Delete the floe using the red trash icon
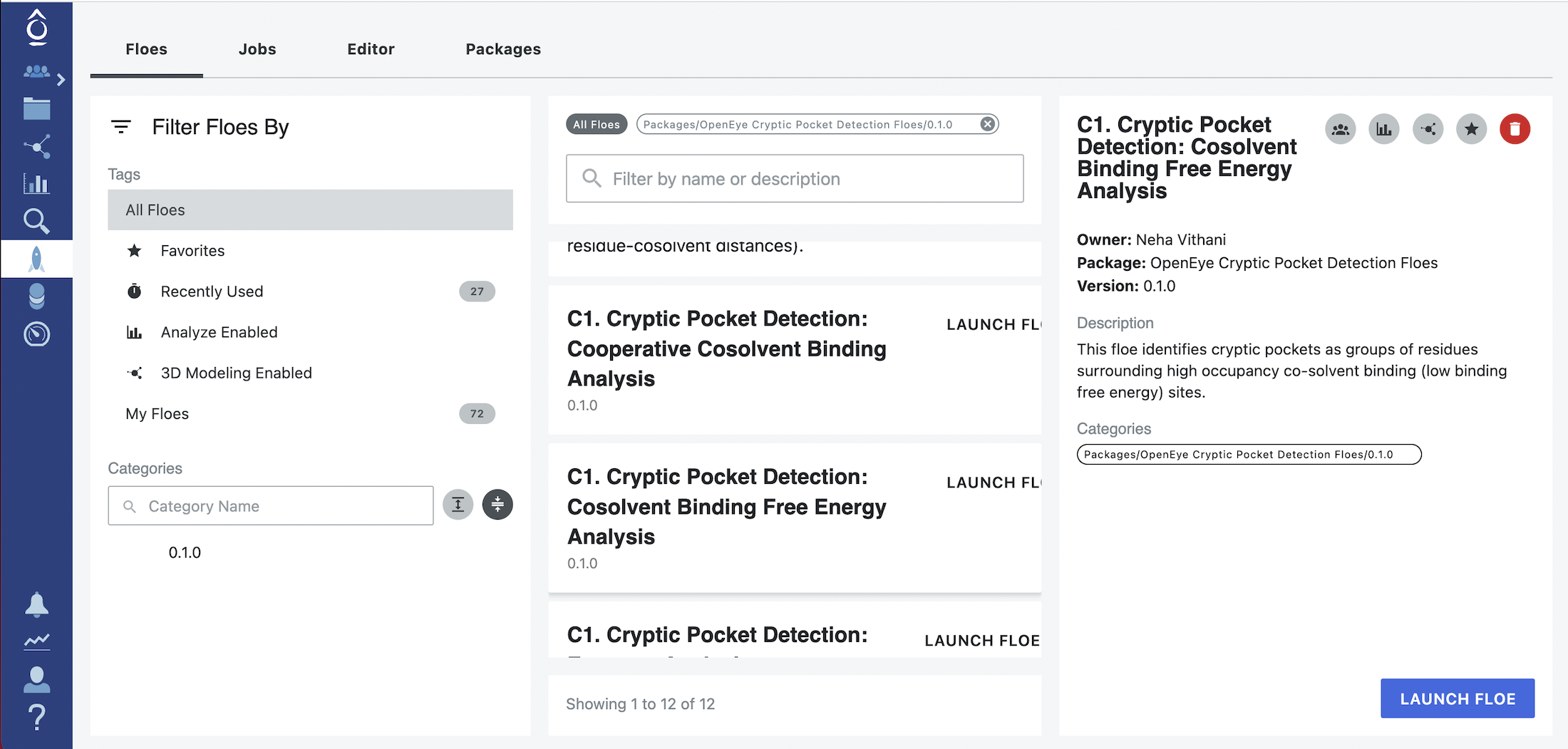The width and height of the screenshot is (1568, 749). (1515, 129)
